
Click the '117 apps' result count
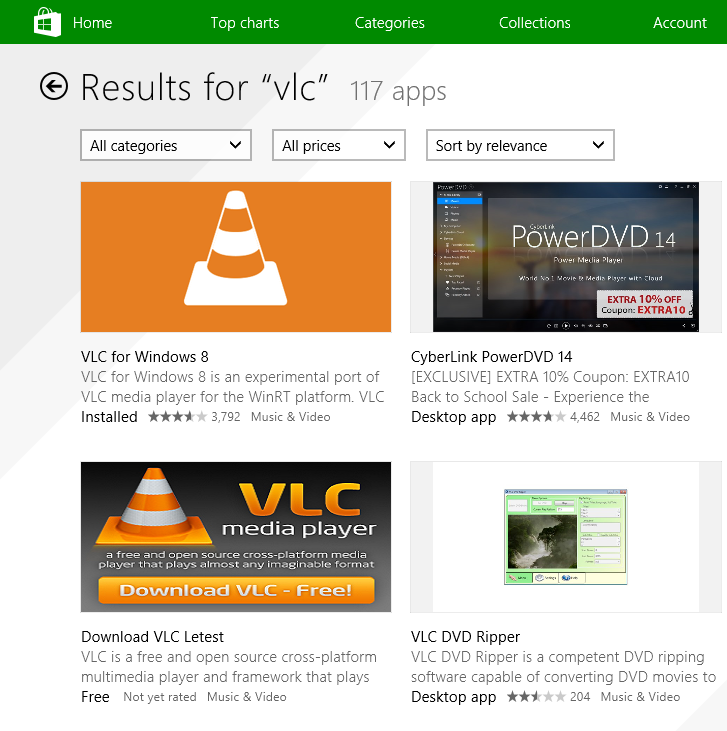tap(398, 91)
